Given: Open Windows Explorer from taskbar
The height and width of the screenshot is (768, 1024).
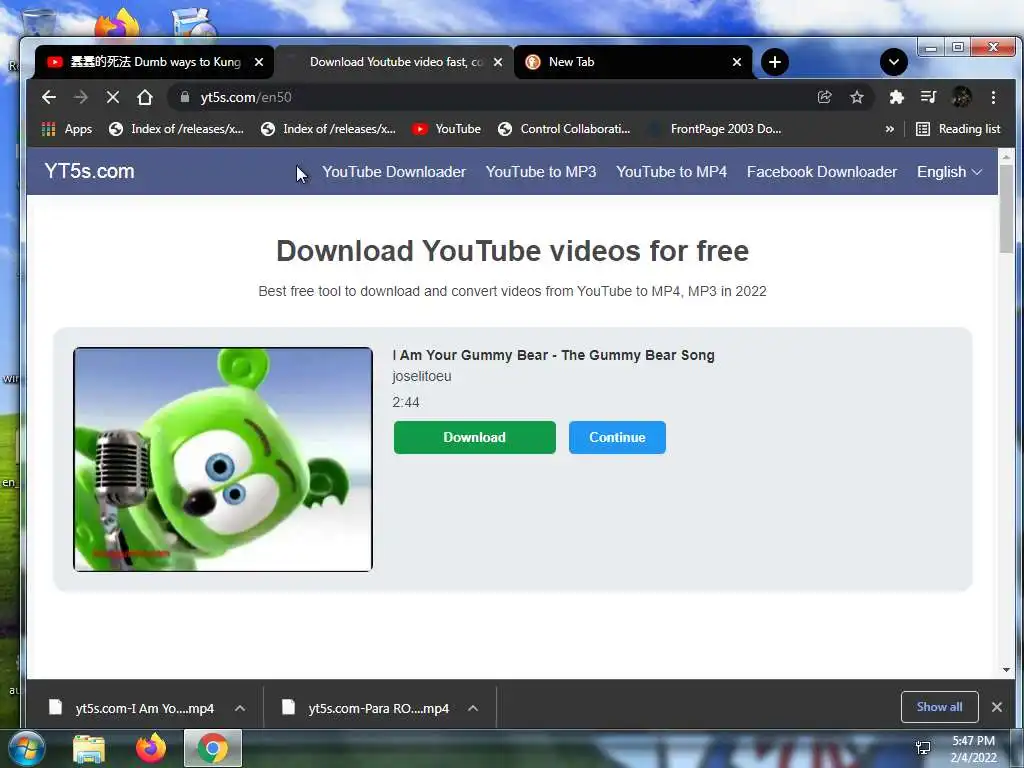Looking at the screenshot, I should (x=89, y=749).
